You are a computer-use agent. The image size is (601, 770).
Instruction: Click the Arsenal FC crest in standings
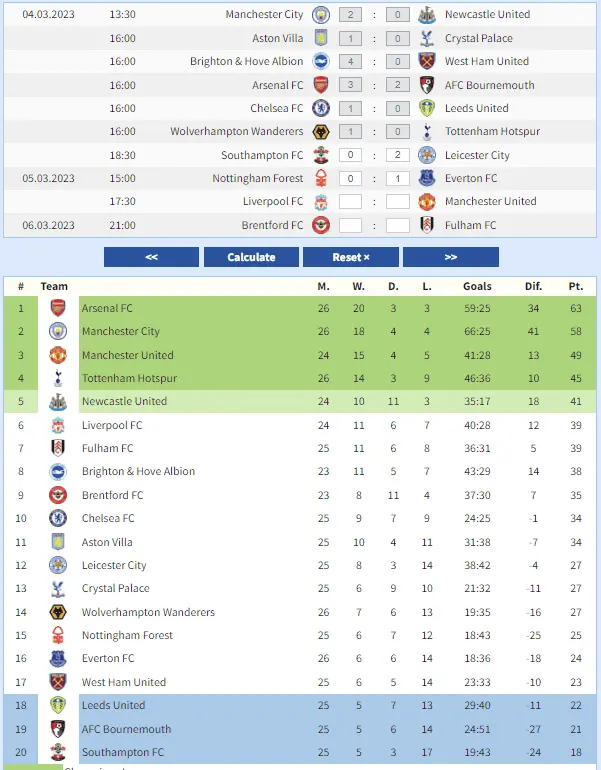pos(58,308)
